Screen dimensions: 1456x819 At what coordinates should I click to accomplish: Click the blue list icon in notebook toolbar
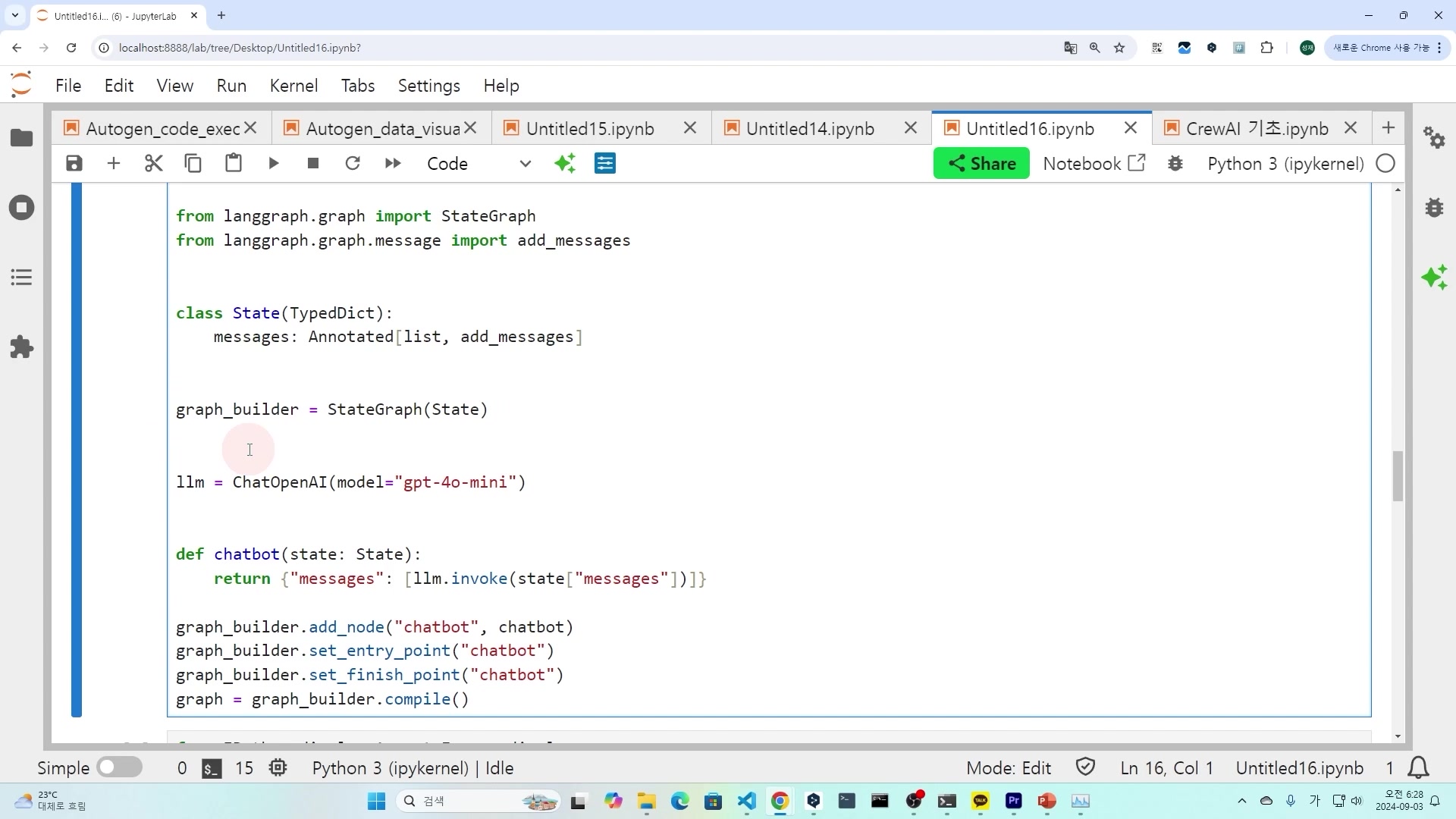click(x=605, y=164)
